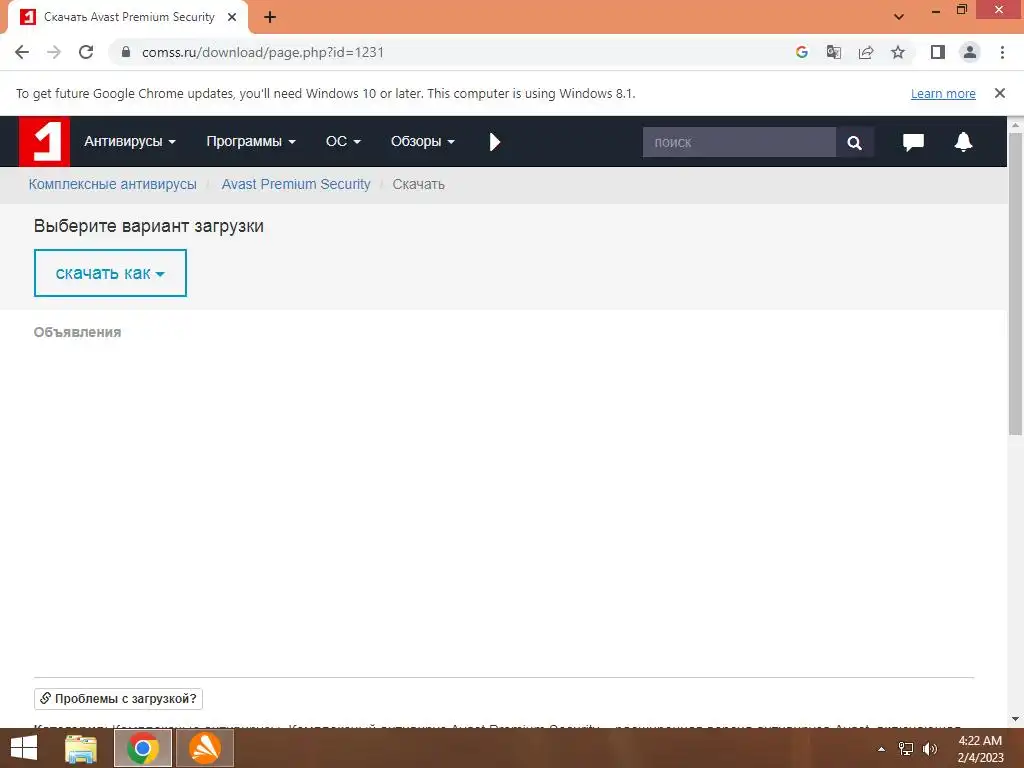Open the translate page icon
Screen dimensions: 1024x768
coord(834,52)
